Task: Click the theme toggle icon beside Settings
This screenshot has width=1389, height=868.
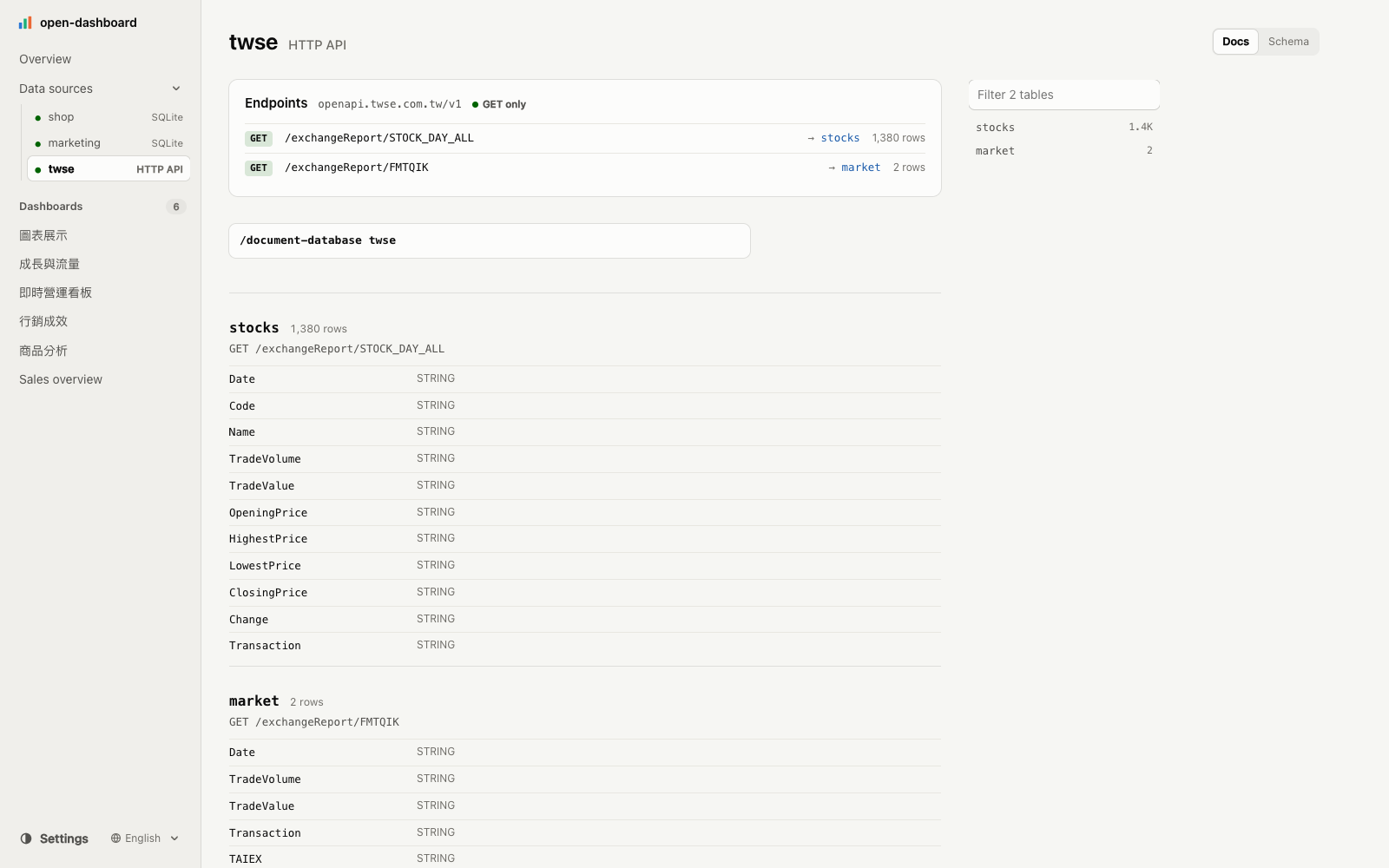Action: tap(26, 838)
